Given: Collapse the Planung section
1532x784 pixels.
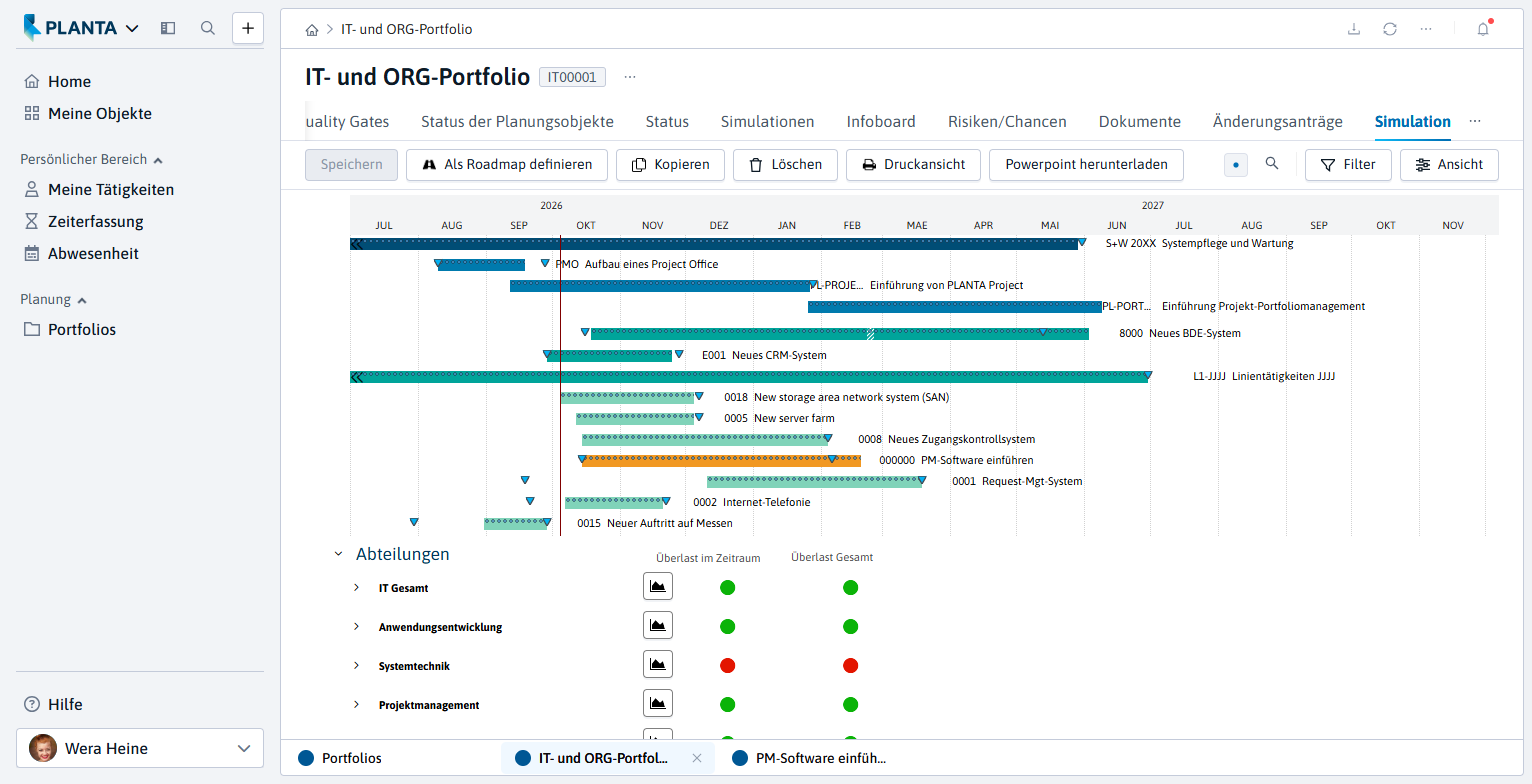Looking at the screenshot, I should point(82,299).
